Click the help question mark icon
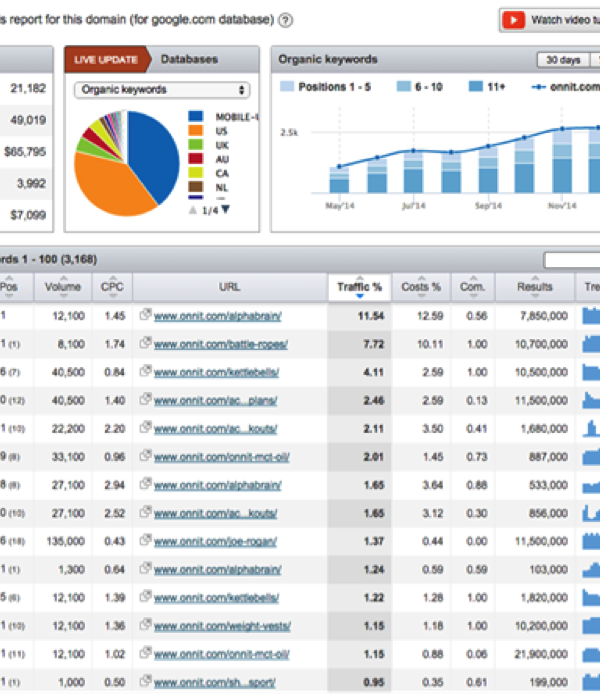Image resolution: width=600 pixels, height=694 pixels. 286,20
